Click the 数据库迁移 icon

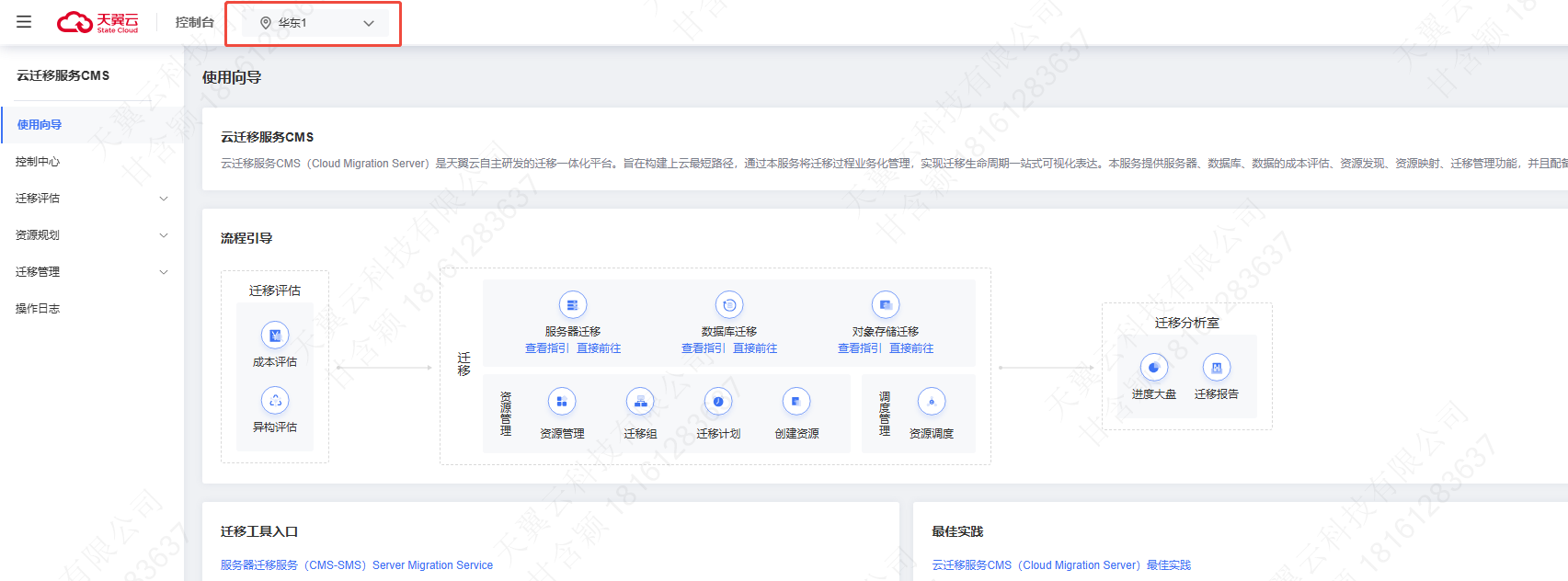click(x=729, y=305)
